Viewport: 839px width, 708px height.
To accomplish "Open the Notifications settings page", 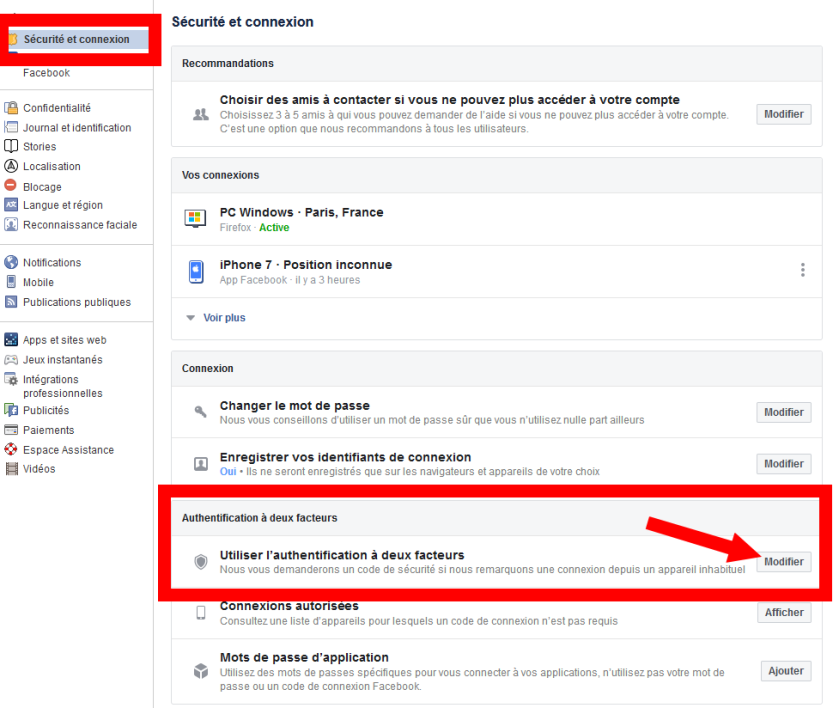I will pyautogui.click(x=52, y=262).
